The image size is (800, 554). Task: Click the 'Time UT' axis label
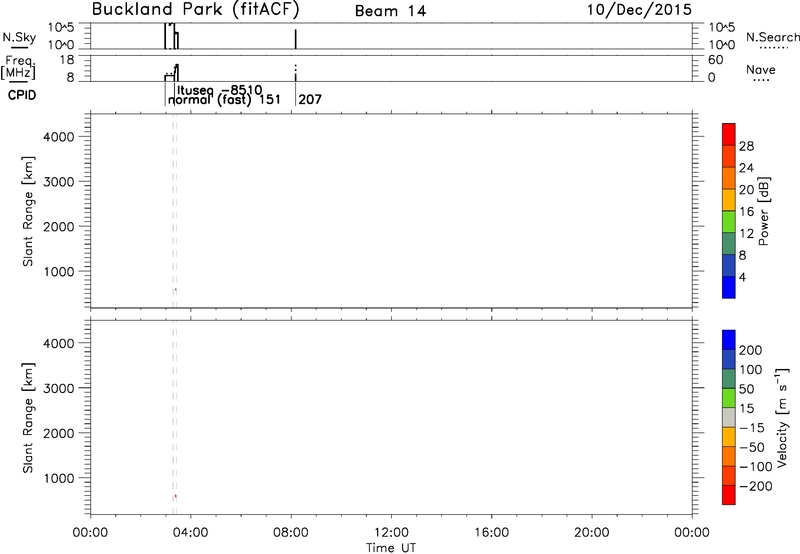[x=391, y=548]
